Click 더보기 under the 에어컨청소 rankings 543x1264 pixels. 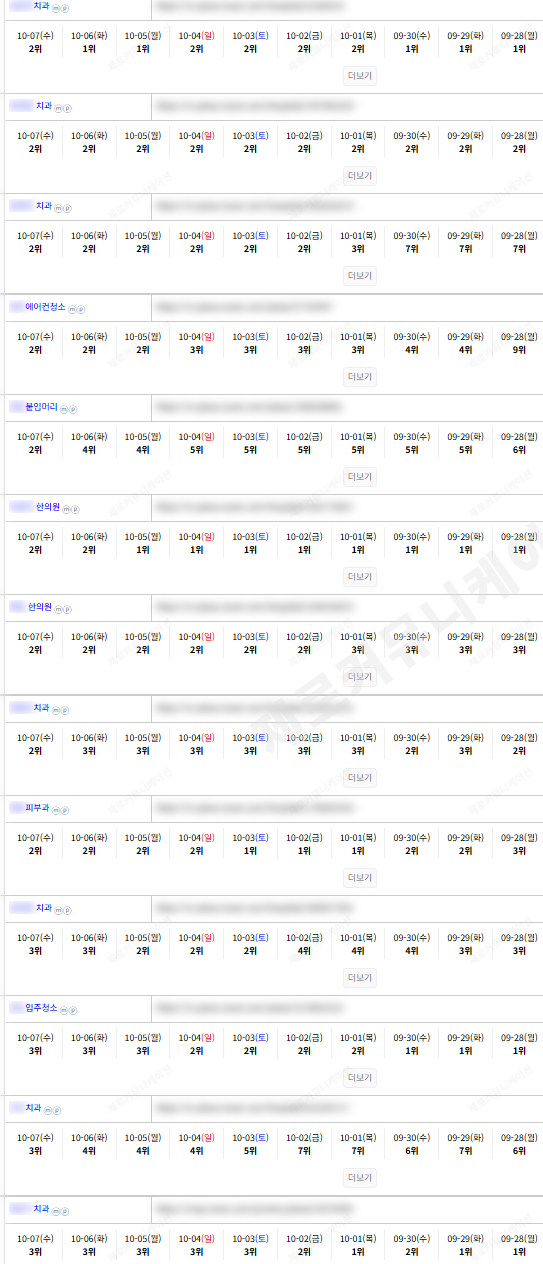[360, 376]
